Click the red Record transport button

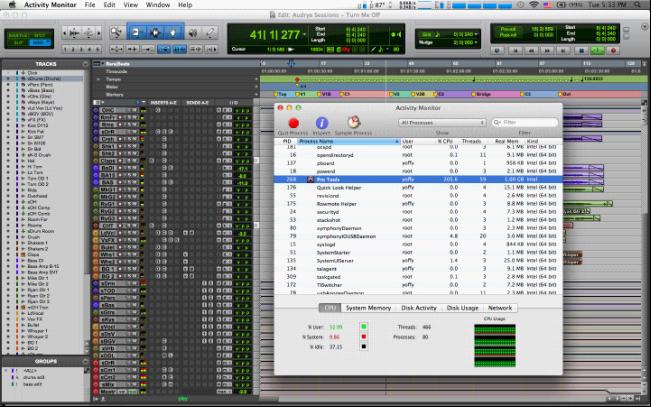pos(613,51)
